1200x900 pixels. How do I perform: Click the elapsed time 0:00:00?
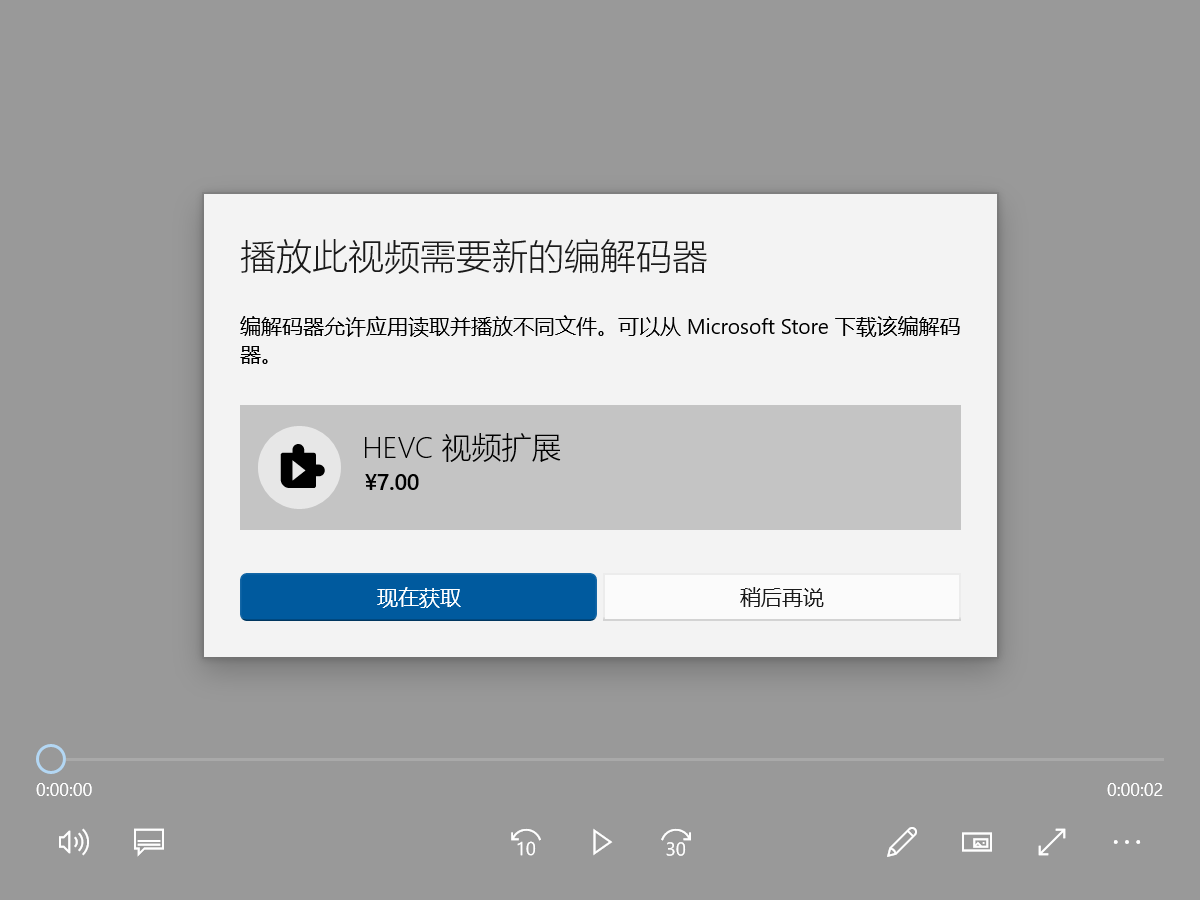tap(64, 790)
